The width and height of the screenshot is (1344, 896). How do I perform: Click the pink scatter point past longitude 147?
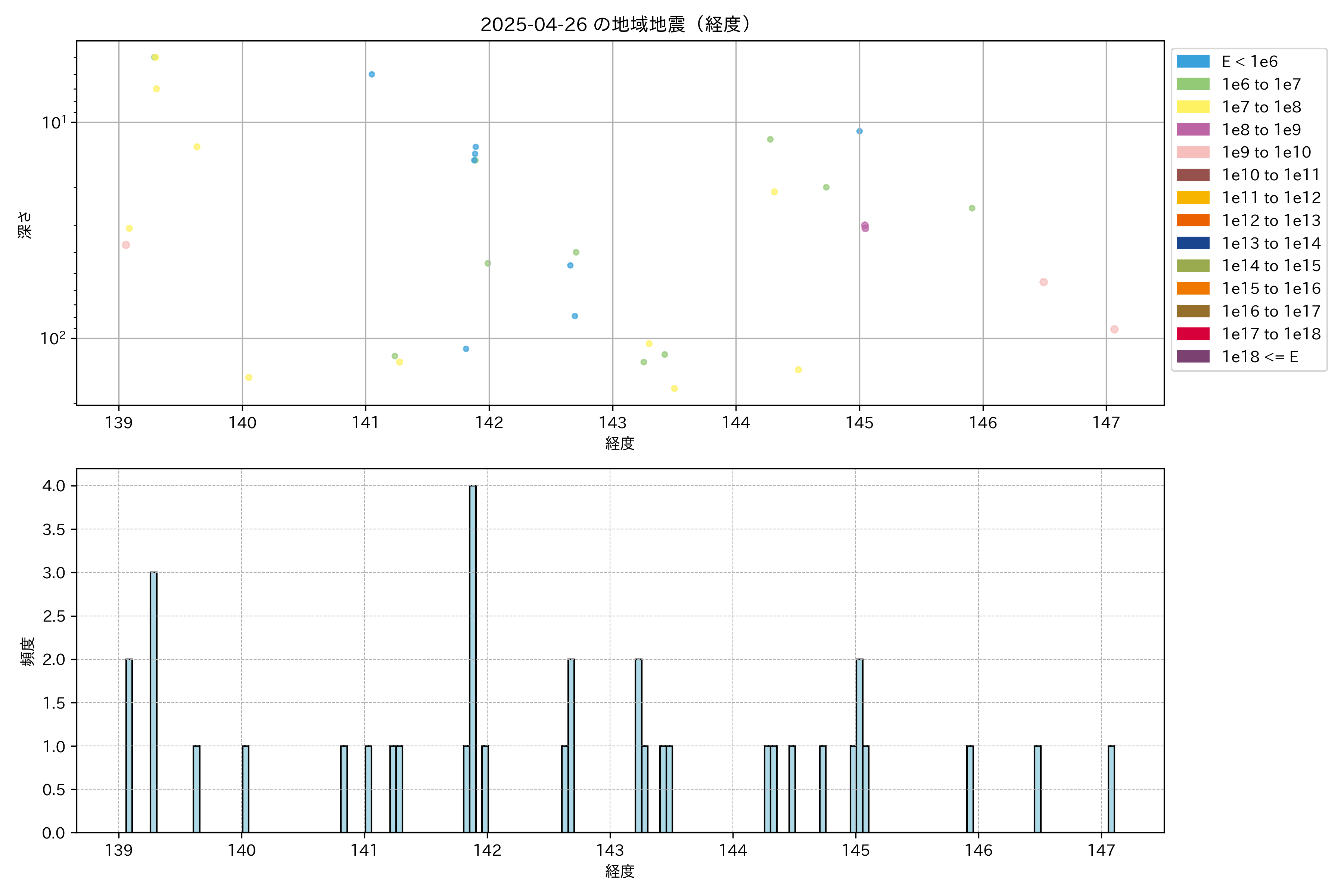click(x=1114, y=329)
